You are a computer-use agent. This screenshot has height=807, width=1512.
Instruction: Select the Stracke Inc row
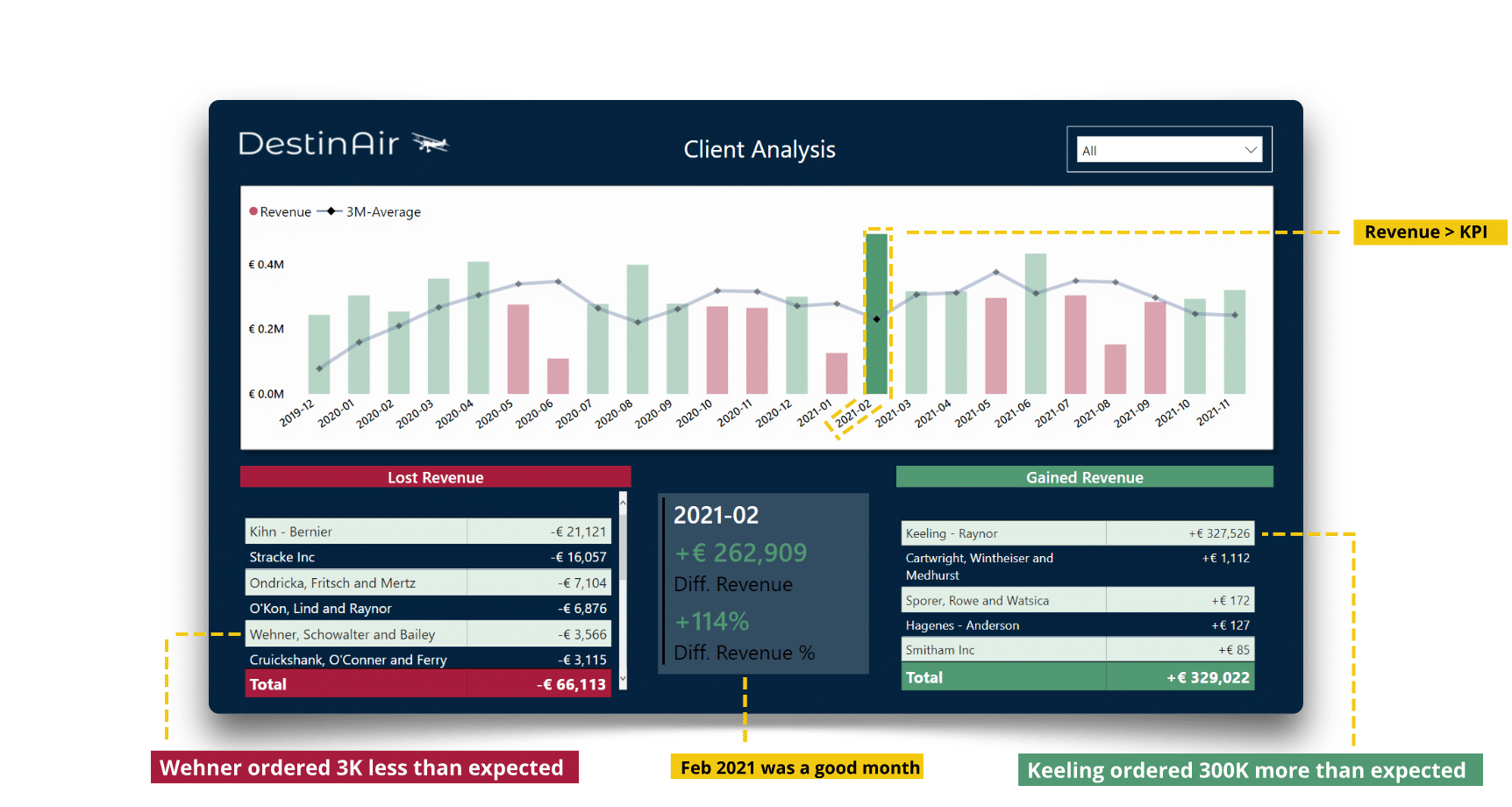pos(428,557)
